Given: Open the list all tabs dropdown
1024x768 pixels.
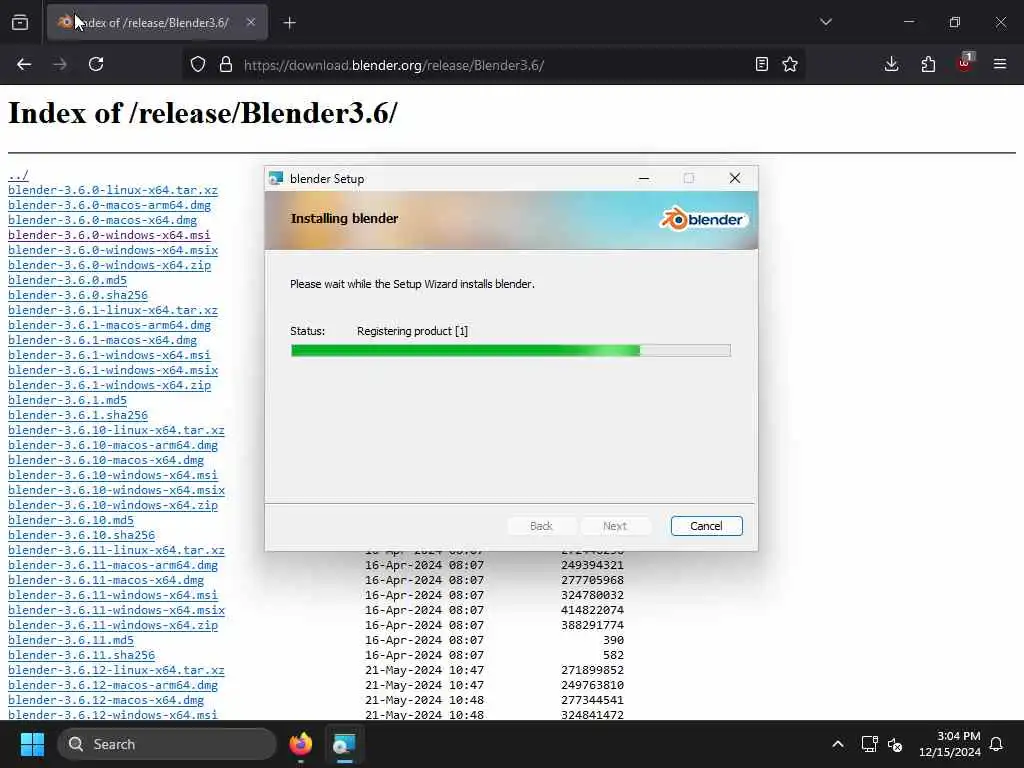Looking at the screenshot, I should 825,22.
